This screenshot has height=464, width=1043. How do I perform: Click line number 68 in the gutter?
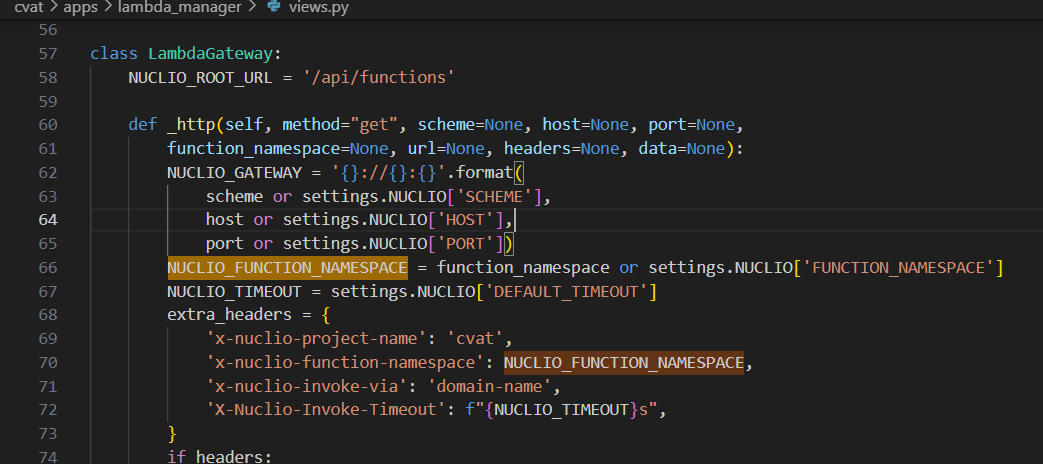click(48, 314)
